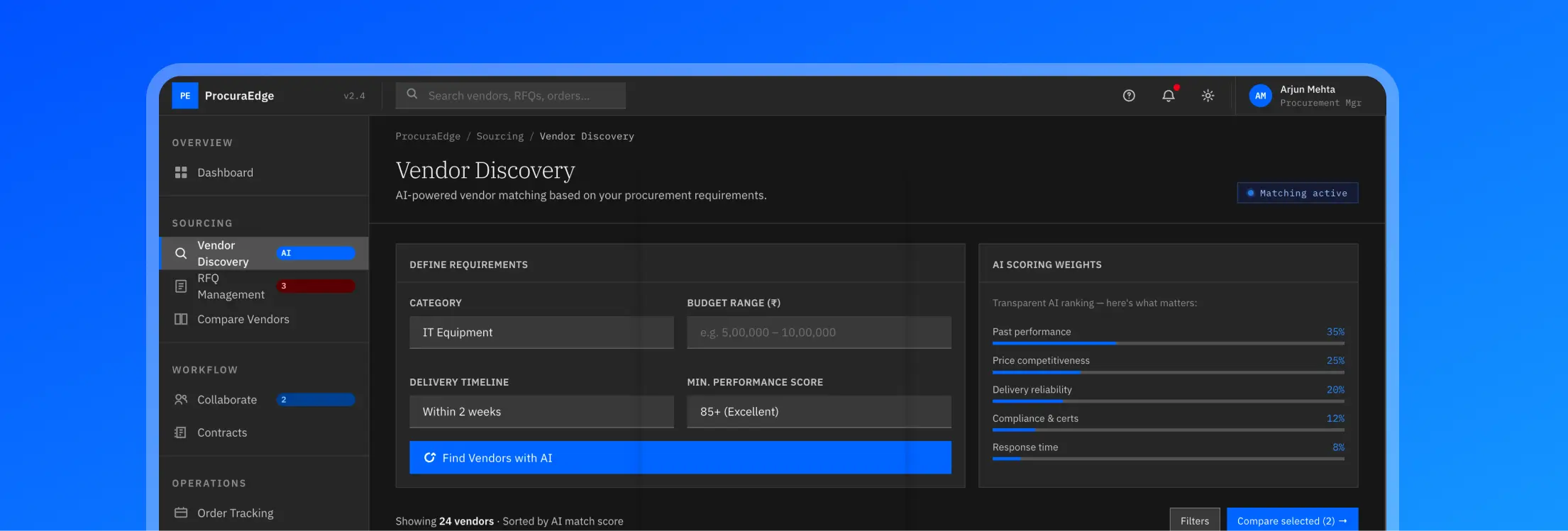This screenshot has width=1568, height=531.
Task: Click Find Vendors with AI button
Action: coord(680,458)
